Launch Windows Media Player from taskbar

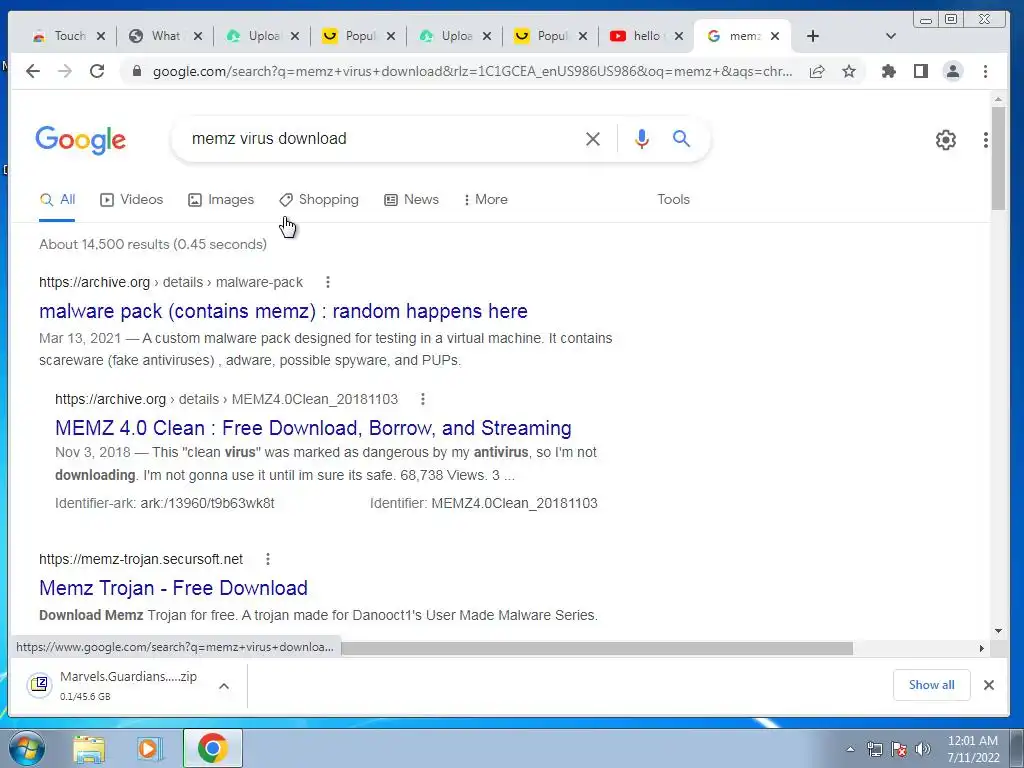coord(150,748)
